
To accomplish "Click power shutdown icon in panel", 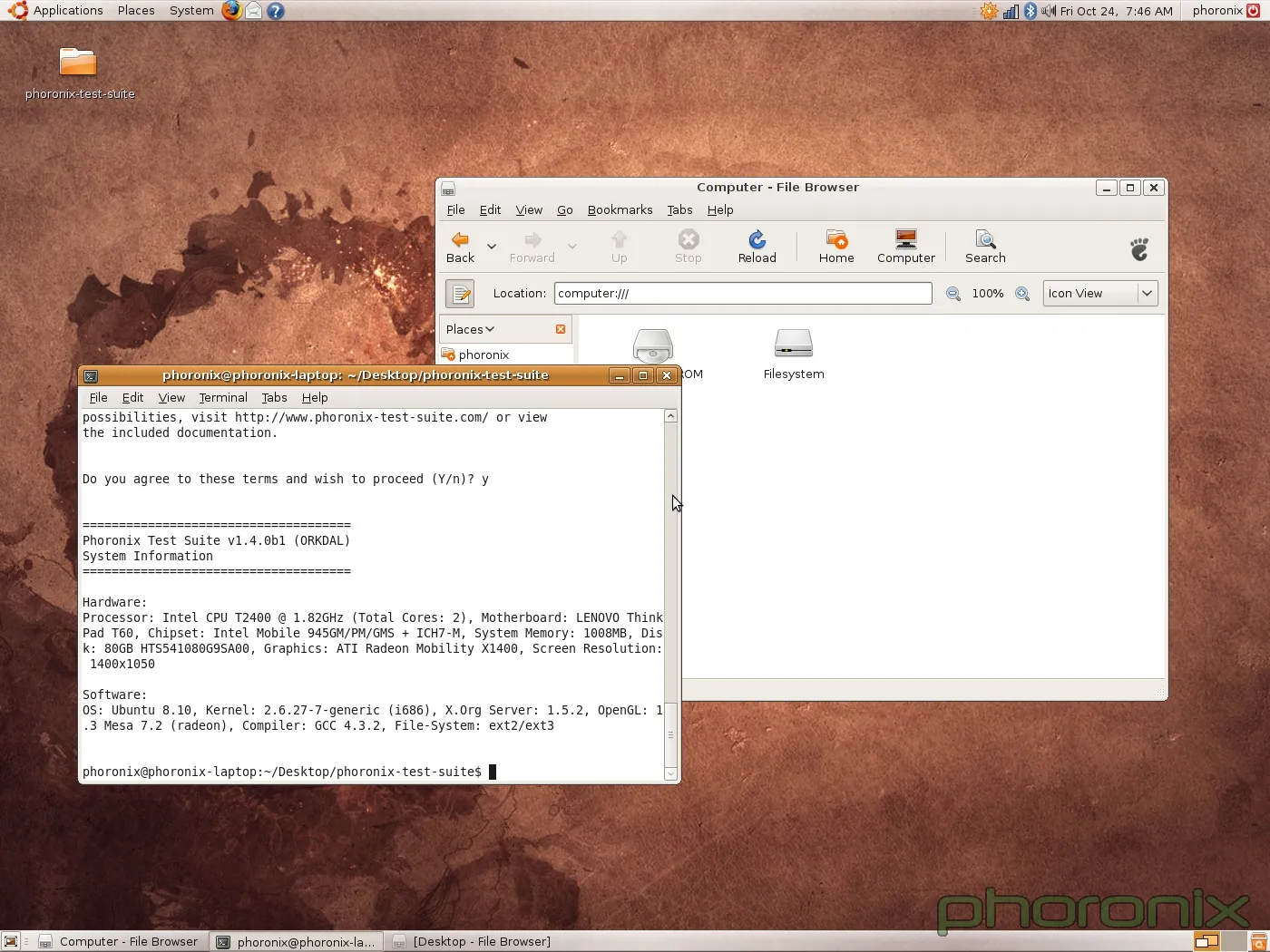I will click(x=1254, y=11).
